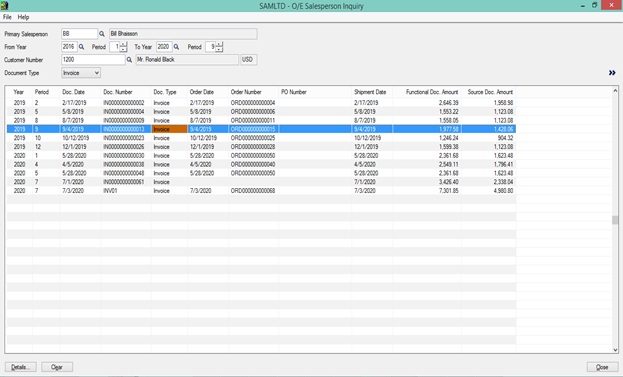
Task: Click the Year column header
Action: pos(19,92)
